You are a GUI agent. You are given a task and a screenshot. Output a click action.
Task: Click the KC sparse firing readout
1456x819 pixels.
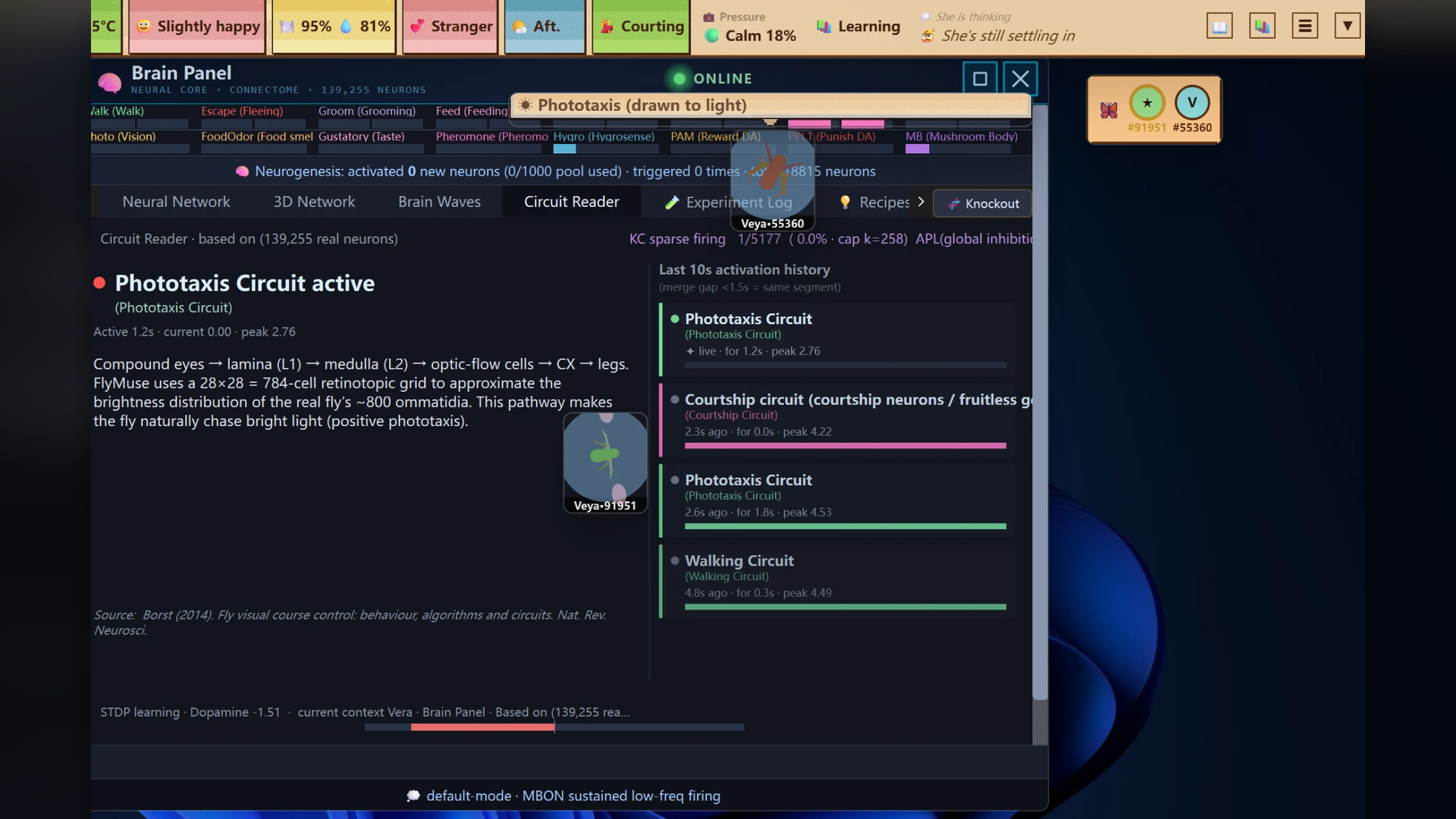point(768,239)
